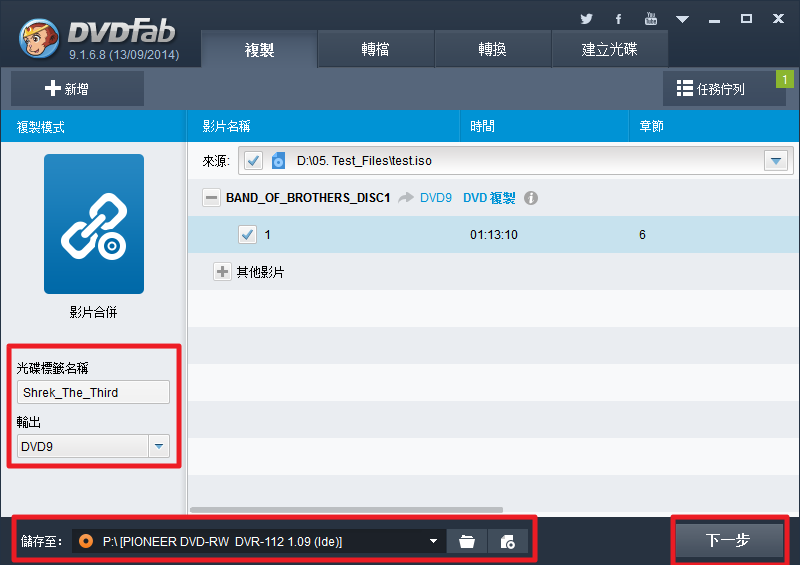Open the 輸出 DVD9 dropdown
Screen dimensions: 800x565
pos(159,447)
